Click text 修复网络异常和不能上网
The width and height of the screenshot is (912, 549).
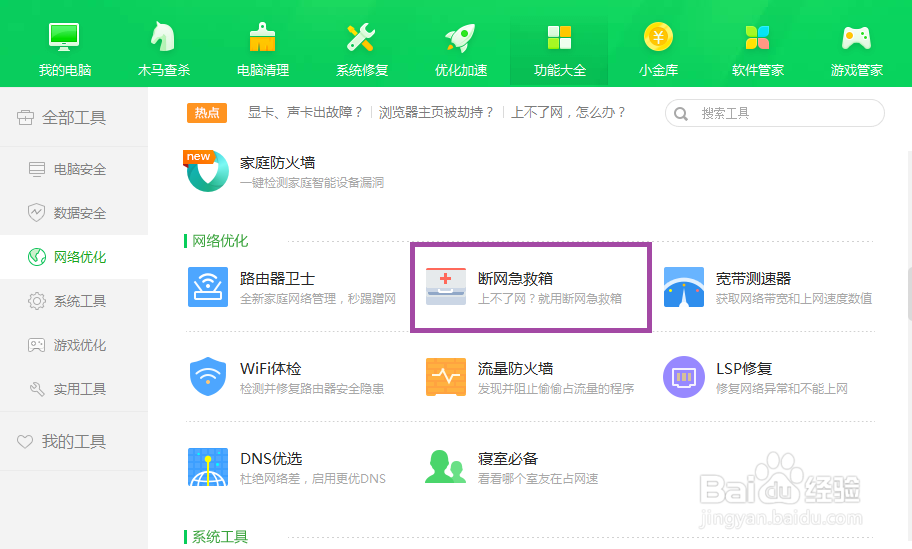click(x=782, y=388)
